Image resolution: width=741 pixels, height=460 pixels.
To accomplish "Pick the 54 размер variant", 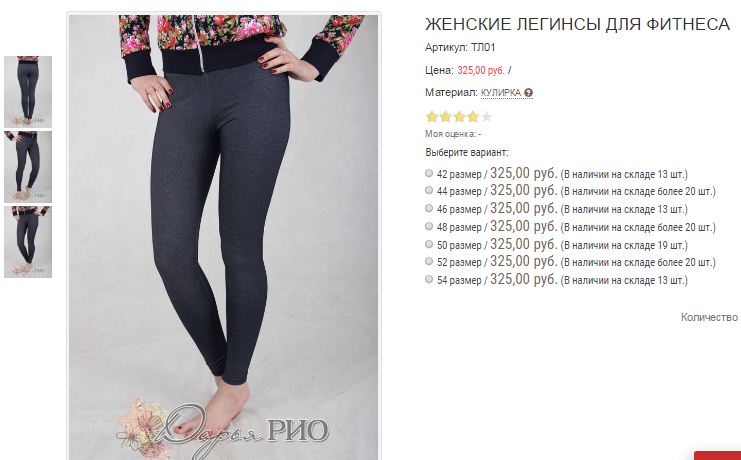I will point(429,279).
